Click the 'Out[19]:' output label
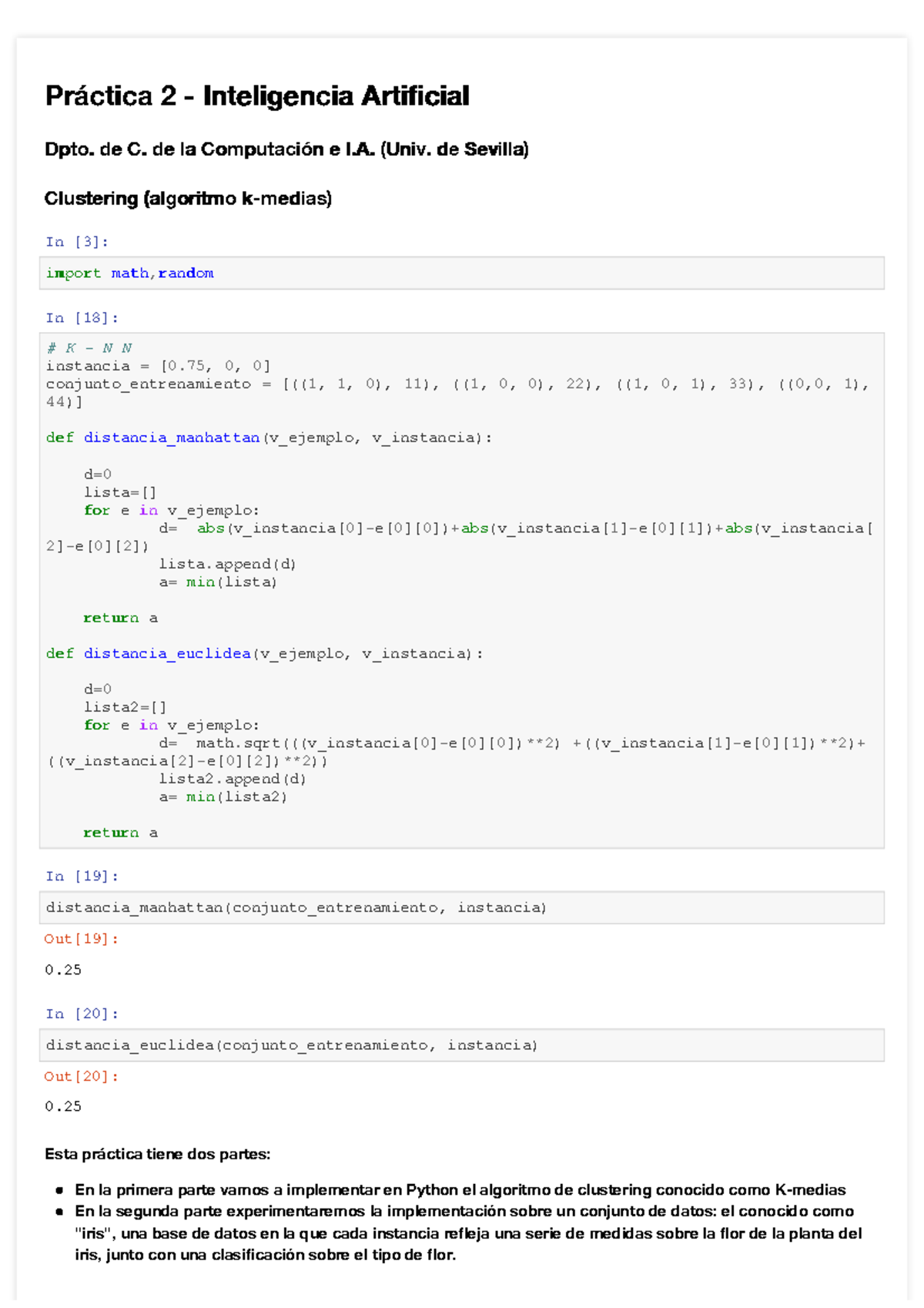Viewport: 924px width, 1308px height. click(x=81, y=939)
